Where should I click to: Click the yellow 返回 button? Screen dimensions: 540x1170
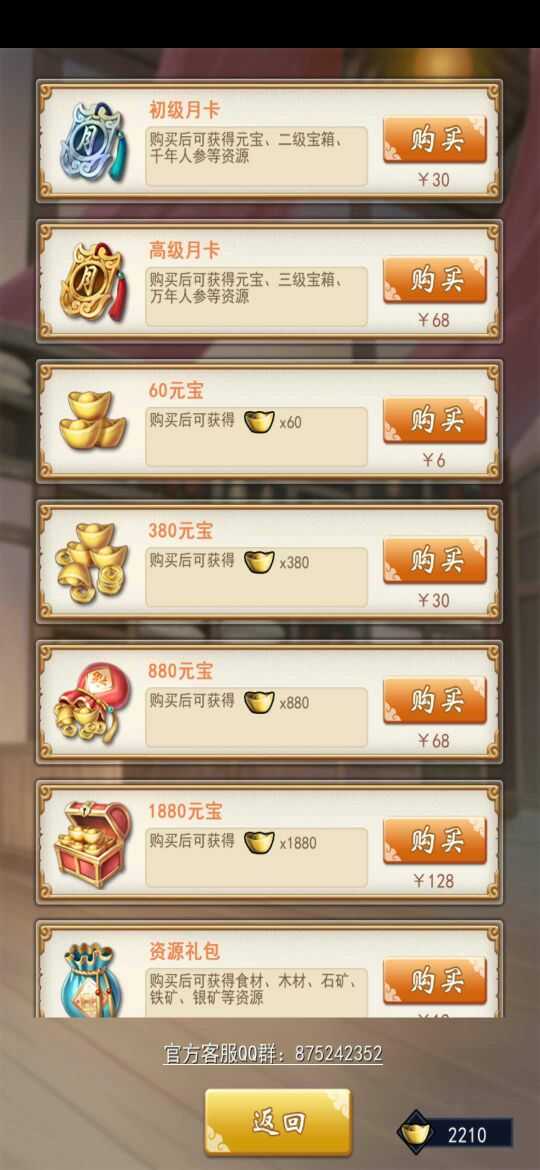pos(278,1121)
